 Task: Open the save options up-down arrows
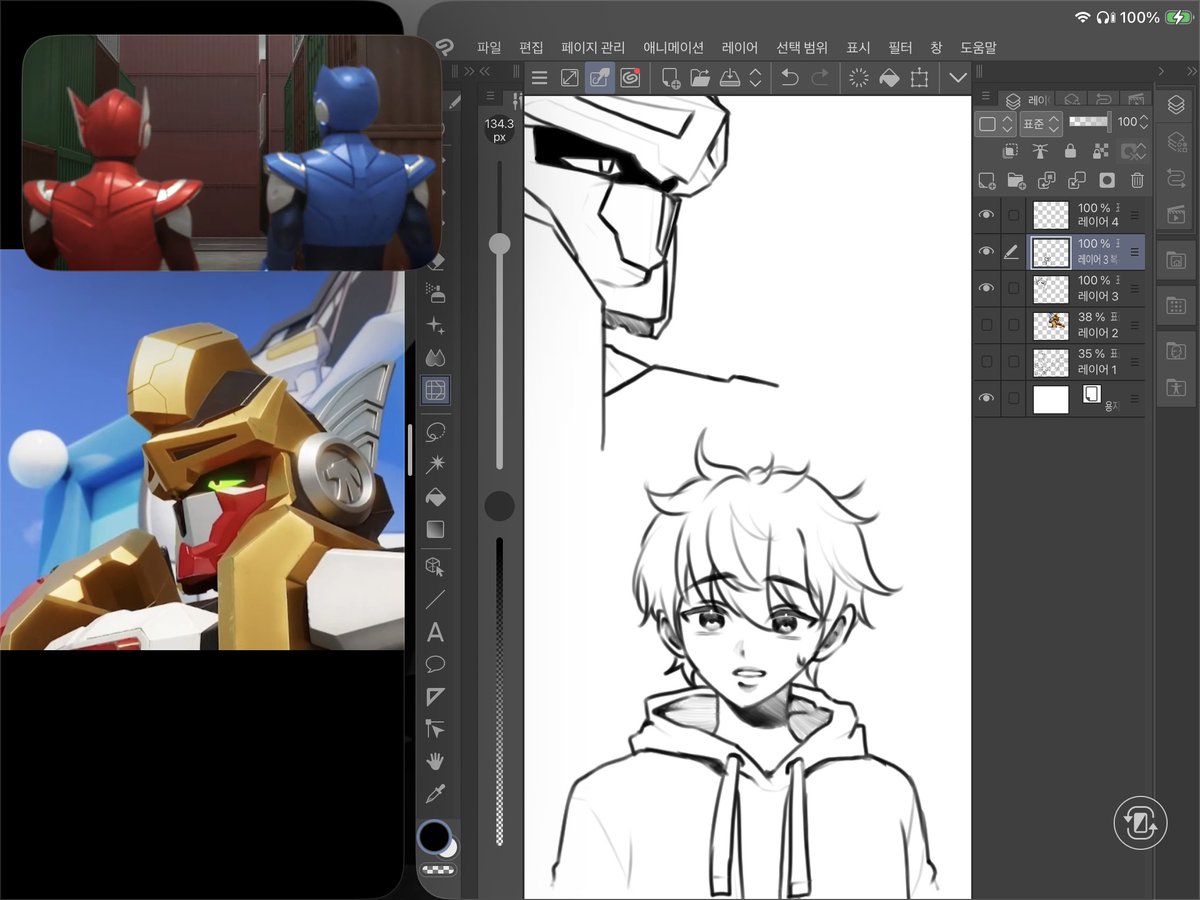pos(756,78)
